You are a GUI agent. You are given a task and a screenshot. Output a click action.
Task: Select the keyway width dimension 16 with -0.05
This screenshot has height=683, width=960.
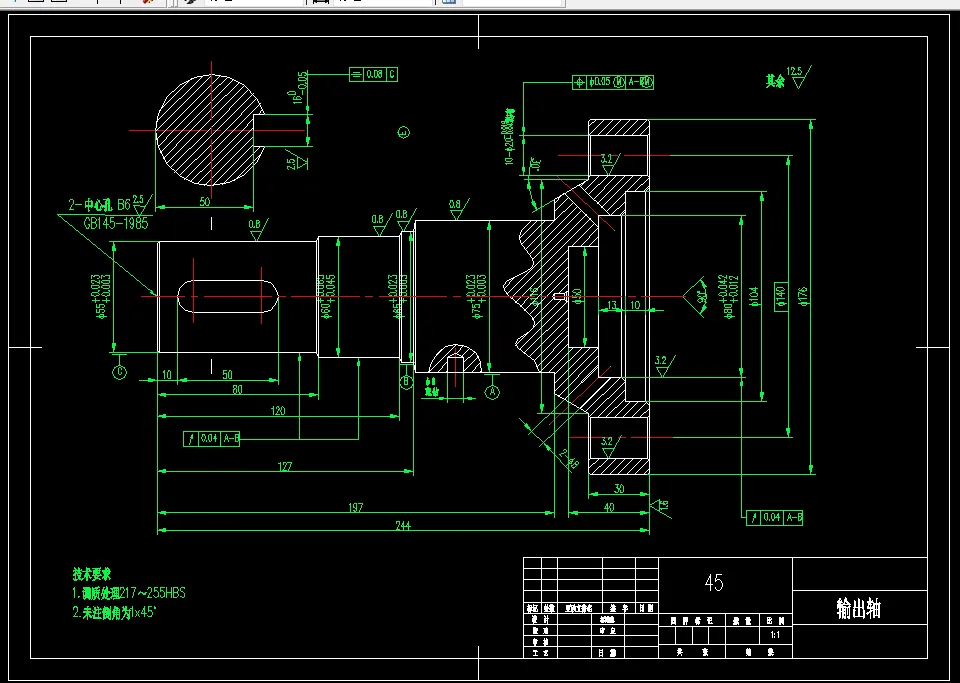(301, 88)
